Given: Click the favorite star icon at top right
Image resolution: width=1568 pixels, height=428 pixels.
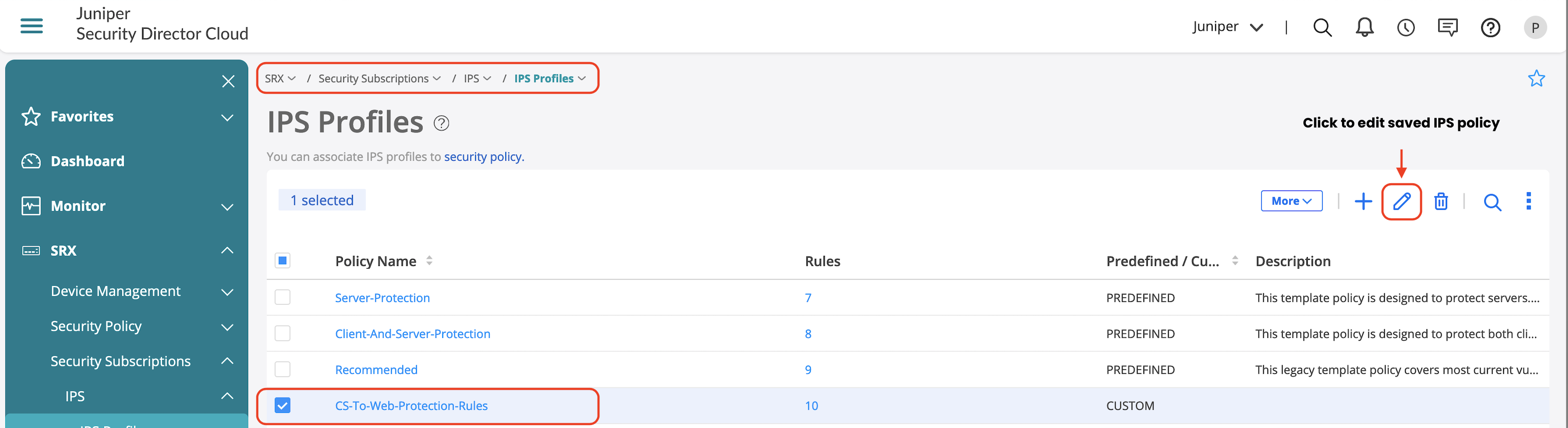Looking at the screenshot, I should click(1536, 79).
